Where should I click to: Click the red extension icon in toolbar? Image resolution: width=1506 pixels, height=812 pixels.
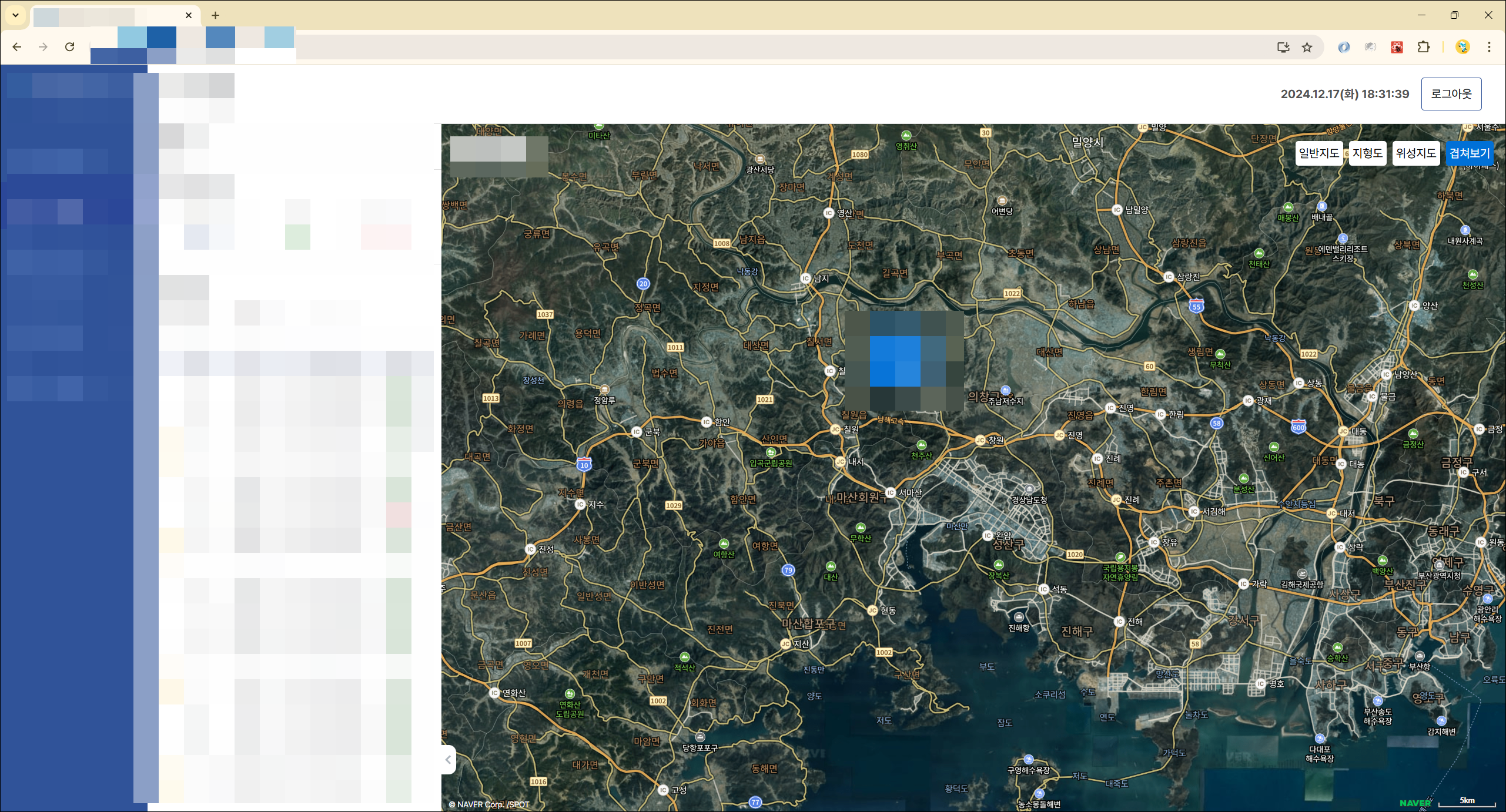coord(1397,47)
